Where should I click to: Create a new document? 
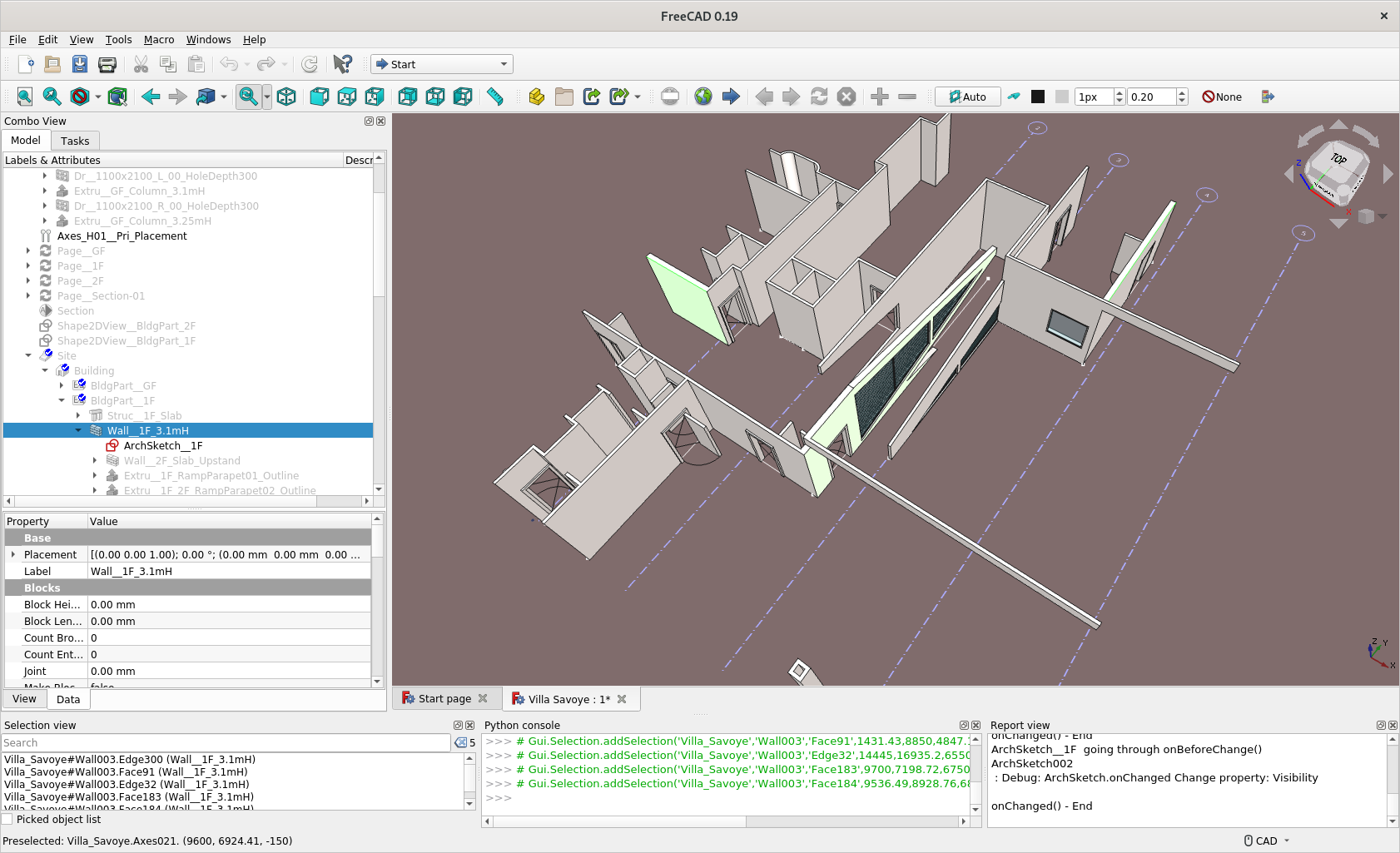coord(25,64)
